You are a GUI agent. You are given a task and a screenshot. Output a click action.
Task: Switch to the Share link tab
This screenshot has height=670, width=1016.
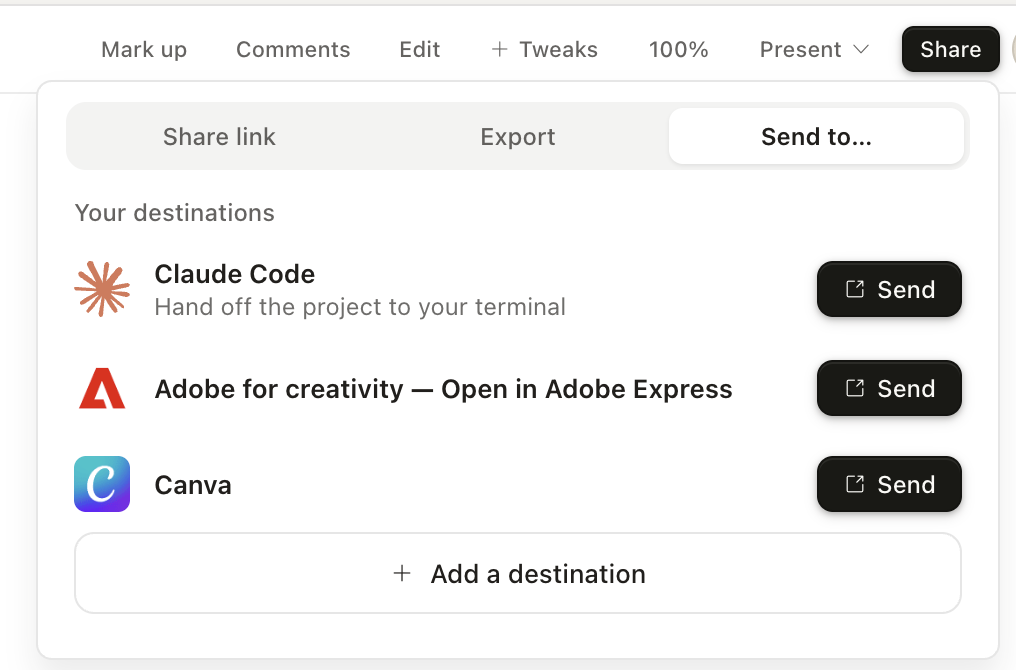tap(219, 137)
